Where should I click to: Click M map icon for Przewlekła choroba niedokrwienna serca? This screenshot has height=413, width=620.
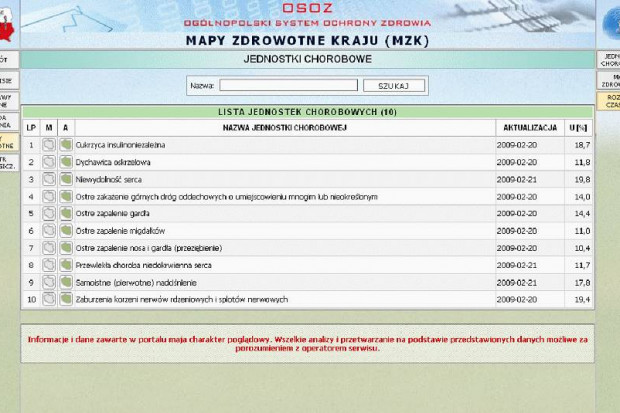pos(49,265)
